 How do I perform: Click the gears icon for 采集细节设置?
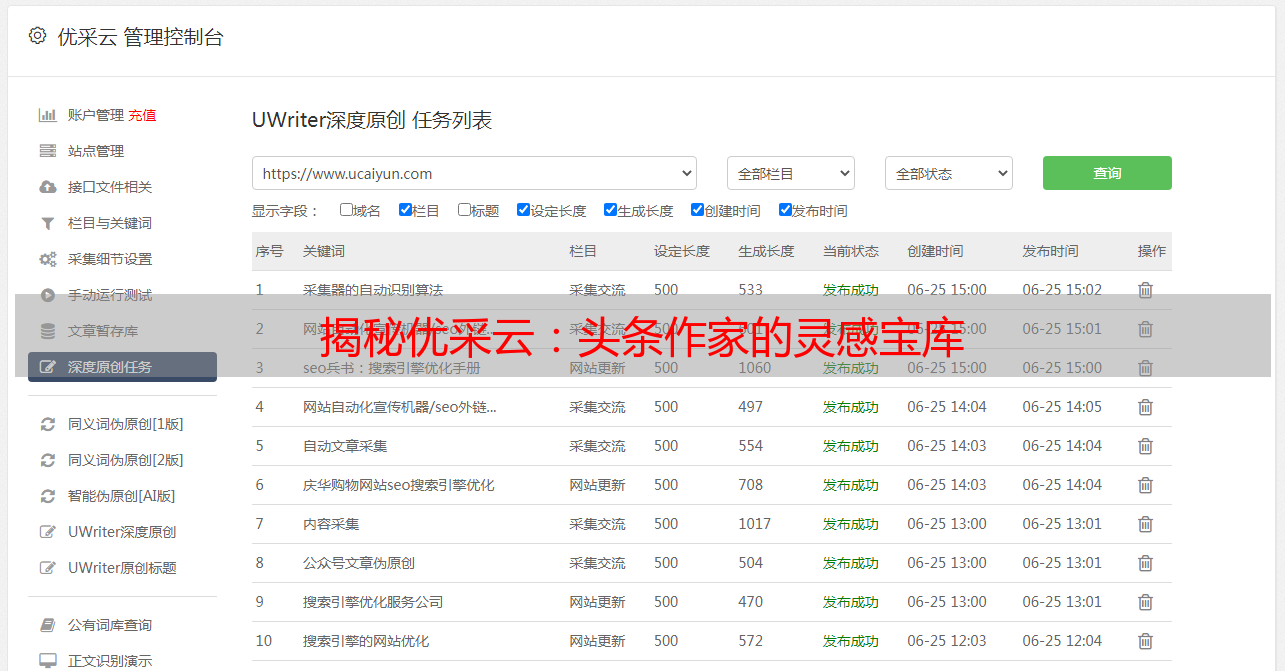tap(47, 259)
